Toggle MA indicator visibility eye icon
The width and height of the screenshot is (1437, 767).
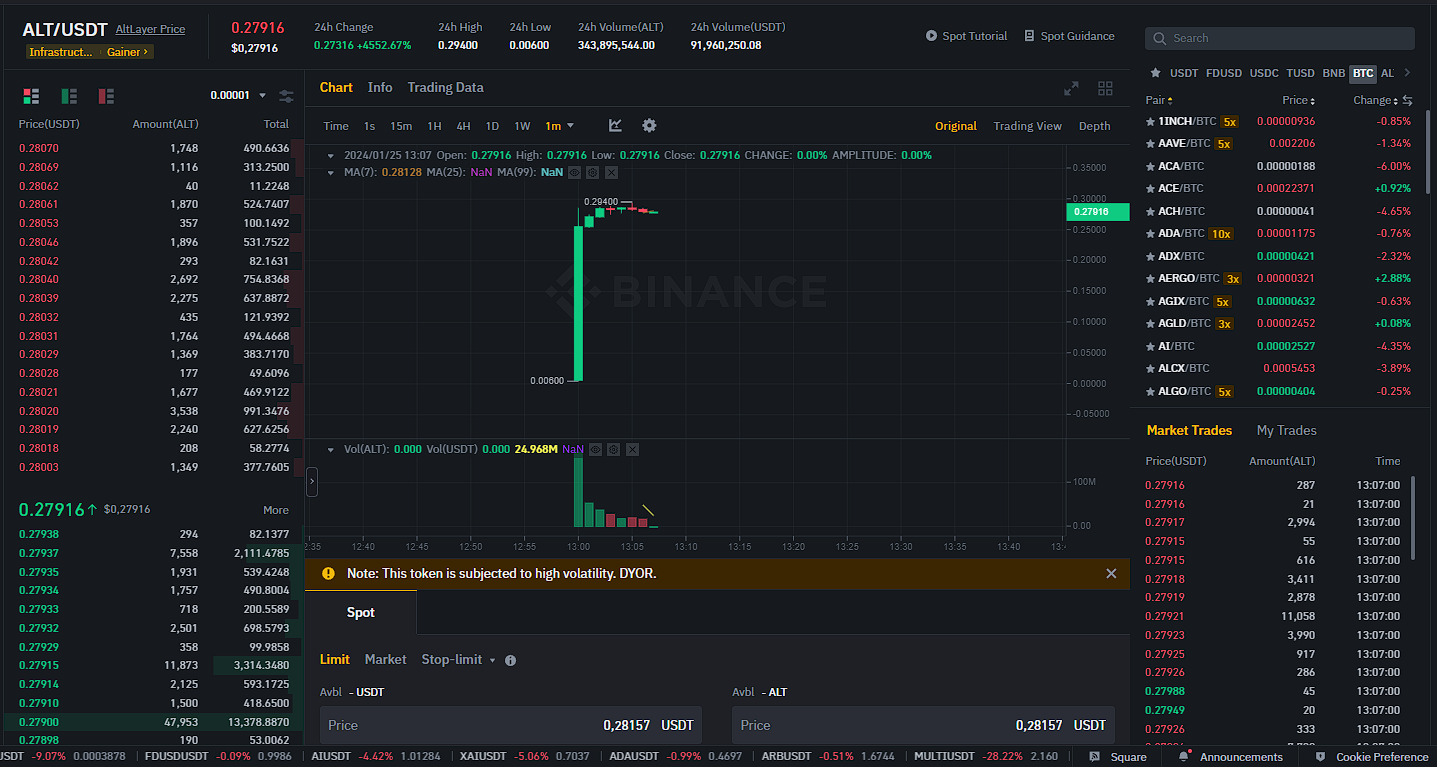574,172
